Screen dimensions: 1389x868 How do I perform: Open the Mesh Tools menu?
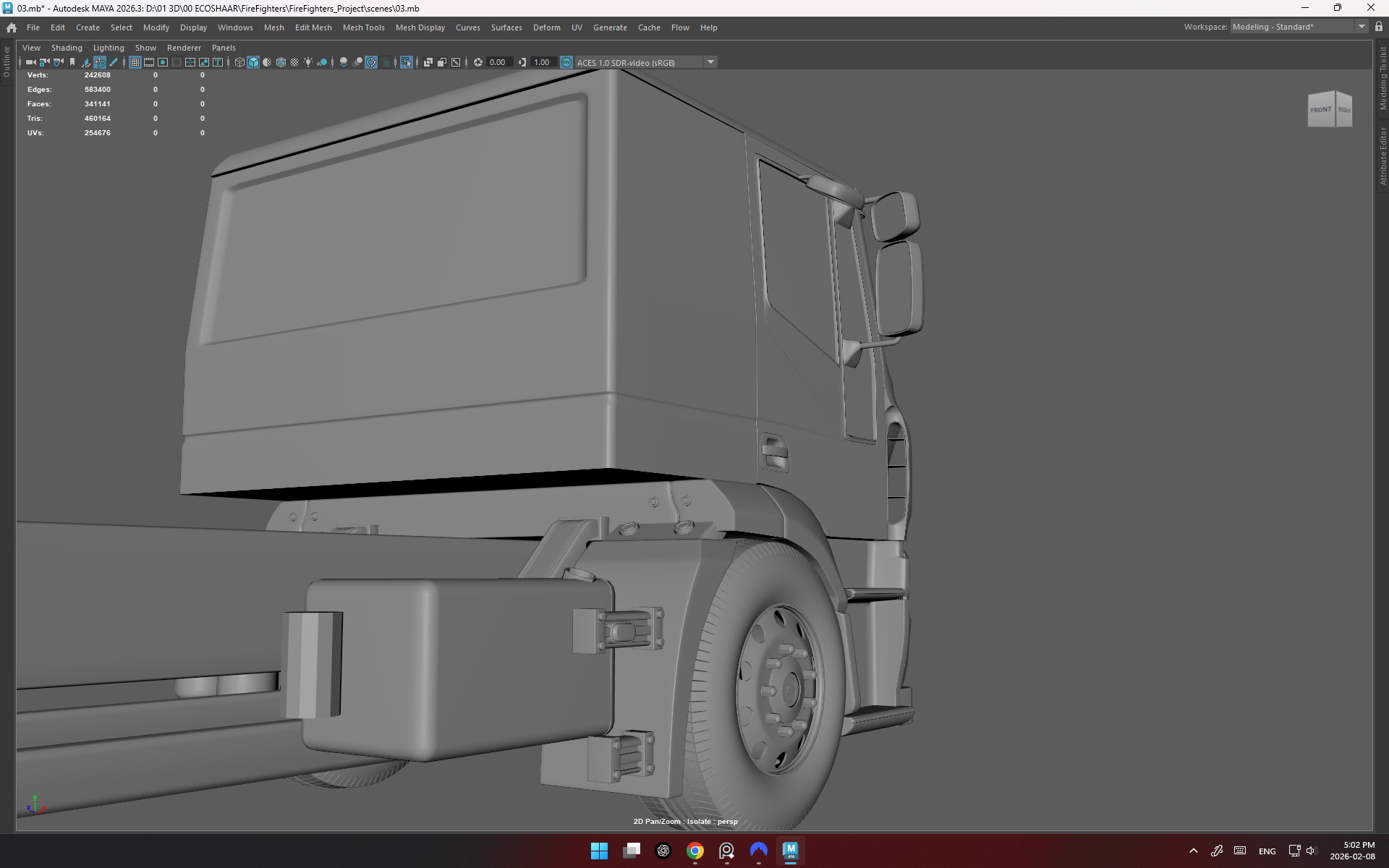[x=363, y=27]
